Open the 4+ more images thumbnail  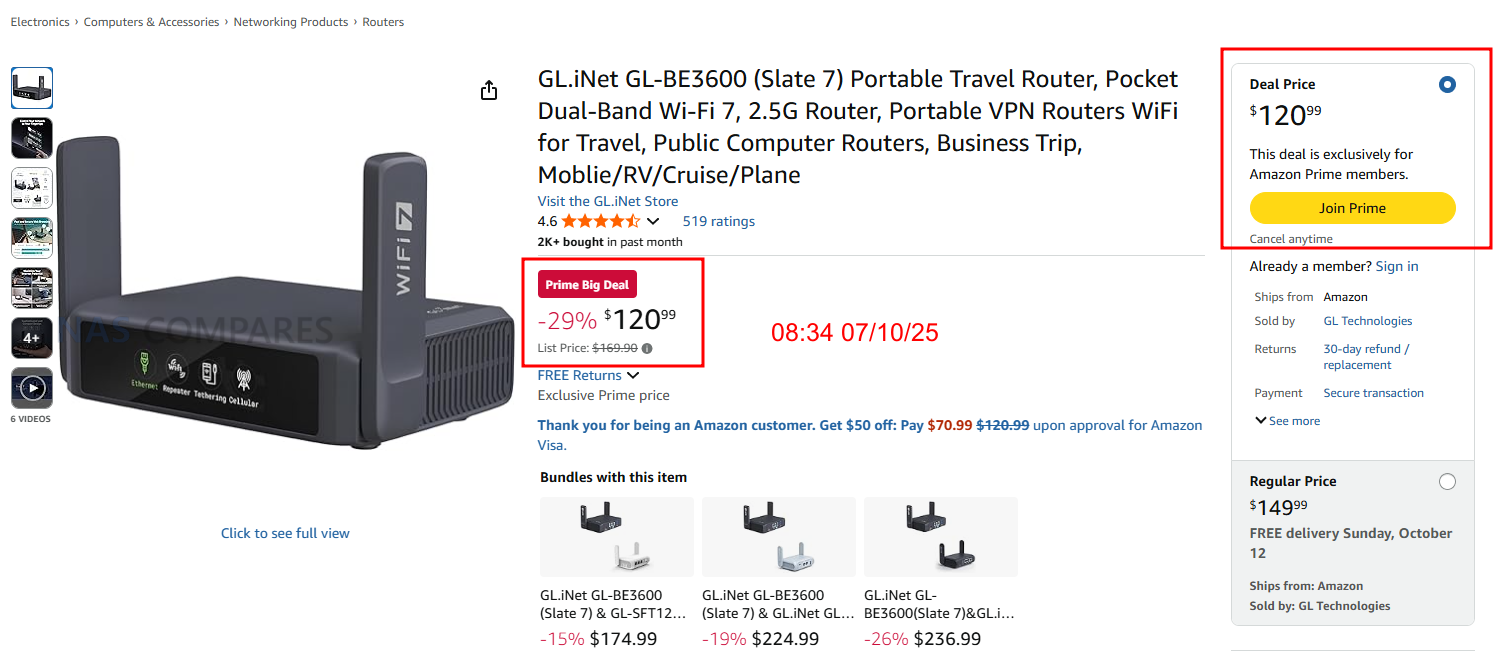32,338
